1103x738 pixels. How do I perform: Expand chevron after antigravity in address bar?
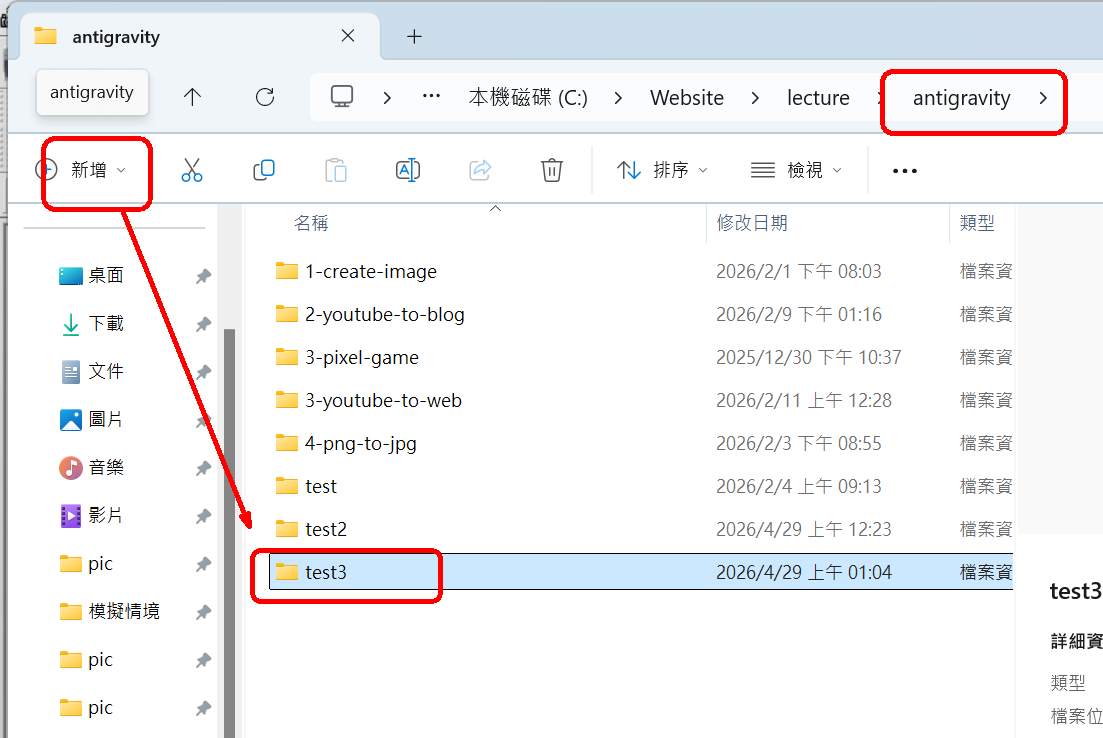(x=1043, y=98)
